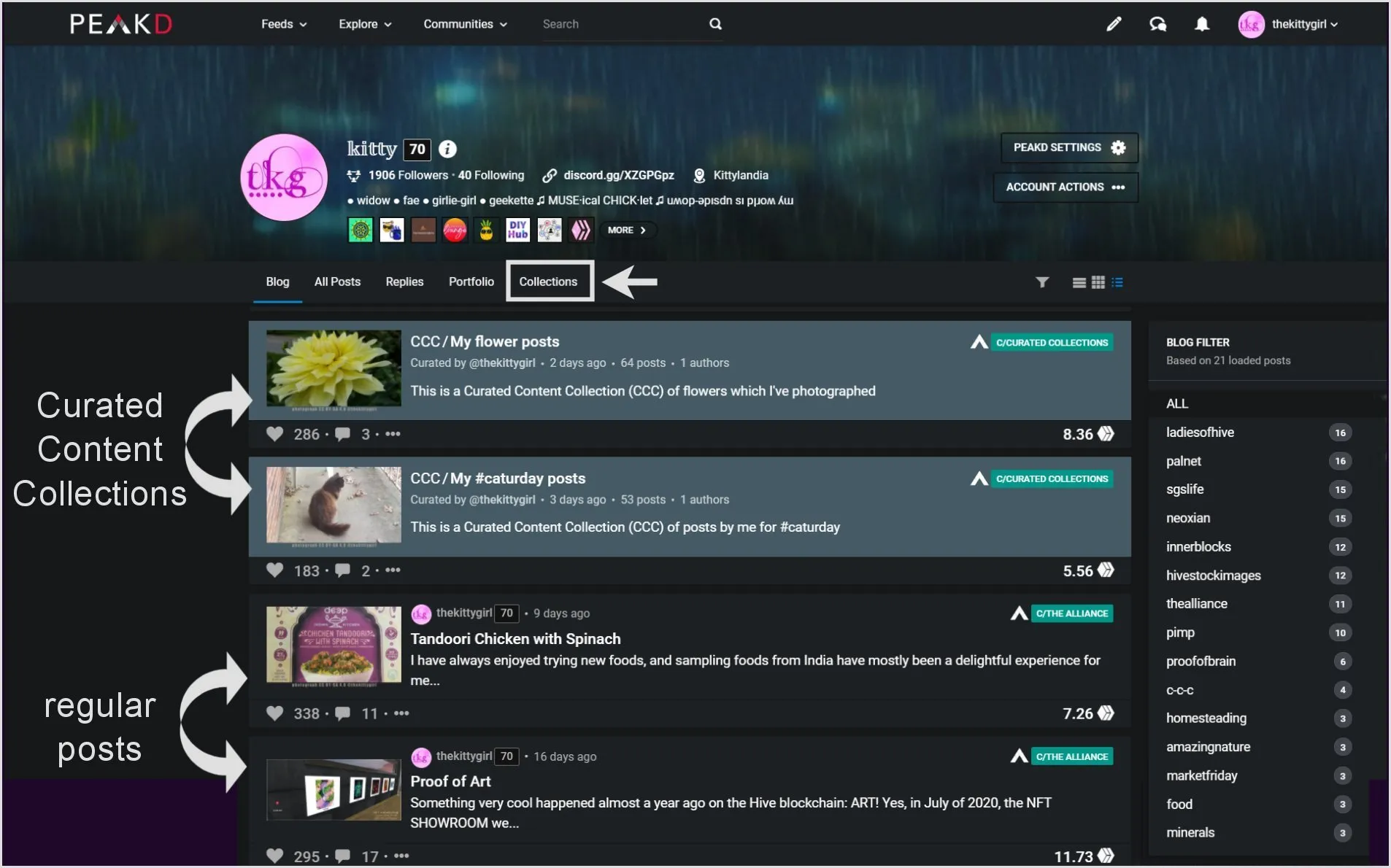Click the pink Hive logo badge icon
This screenshot has width=1391, height=868.
tap(581, 230)
